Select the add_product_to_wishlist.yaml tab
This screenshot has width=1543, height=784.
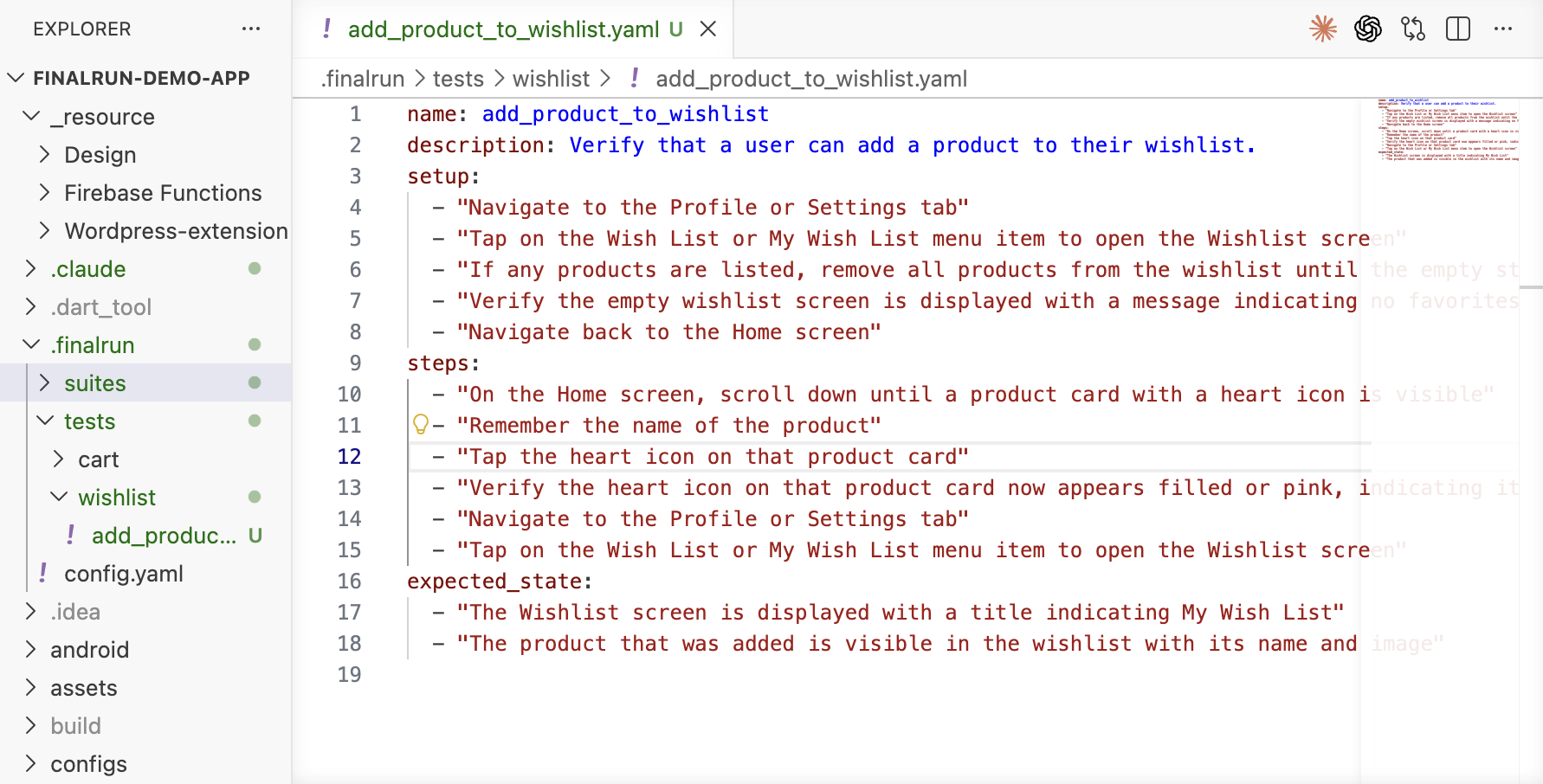[502, 29]
